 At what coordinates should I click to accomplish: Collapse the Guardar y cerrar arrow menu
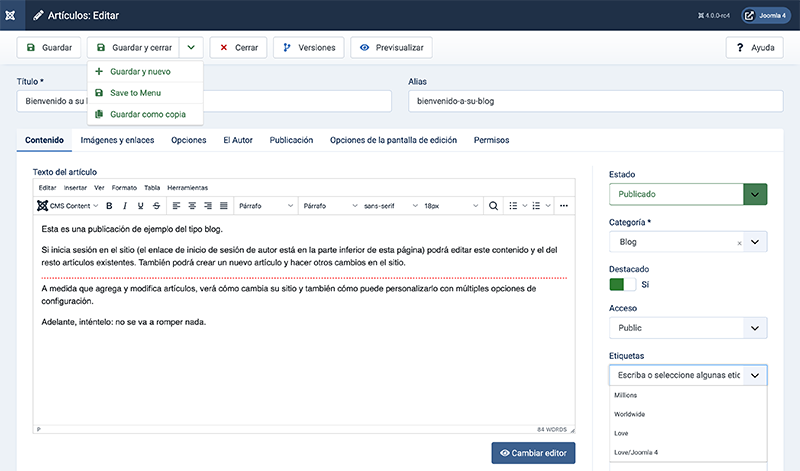192,47
